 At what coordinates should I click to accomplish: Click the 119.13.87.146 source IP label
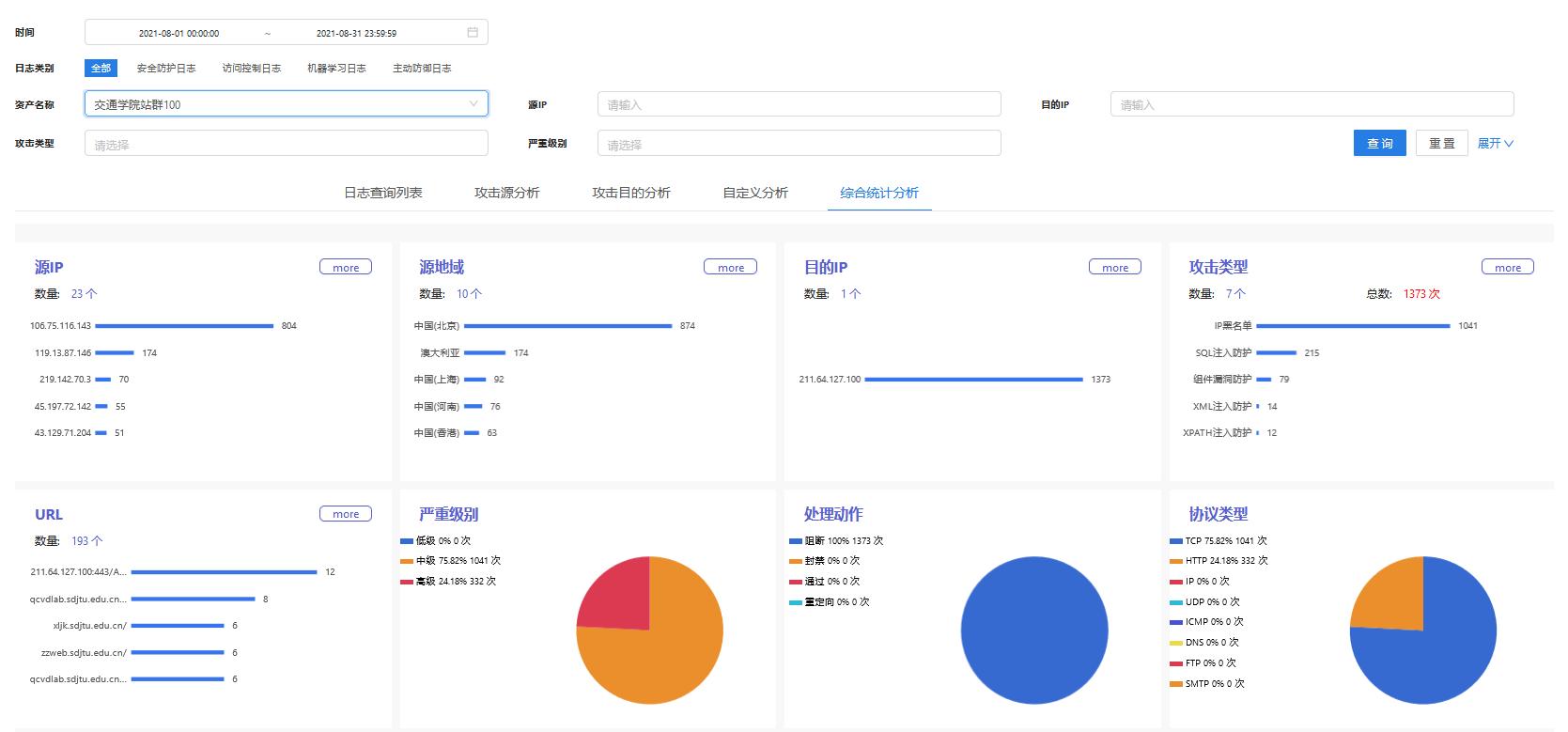click(x=63, y=353)
